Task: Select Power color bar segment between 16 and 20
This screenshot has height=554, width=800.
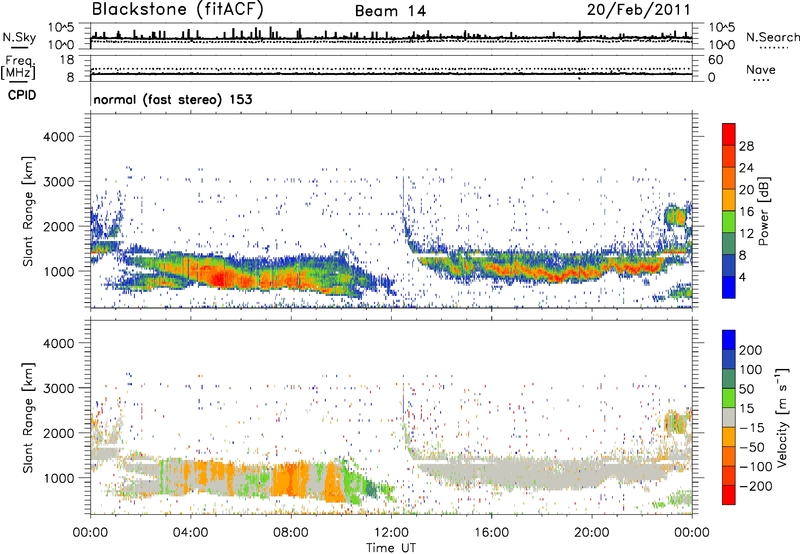Action: pyautogui.click(x=729, y=200)
